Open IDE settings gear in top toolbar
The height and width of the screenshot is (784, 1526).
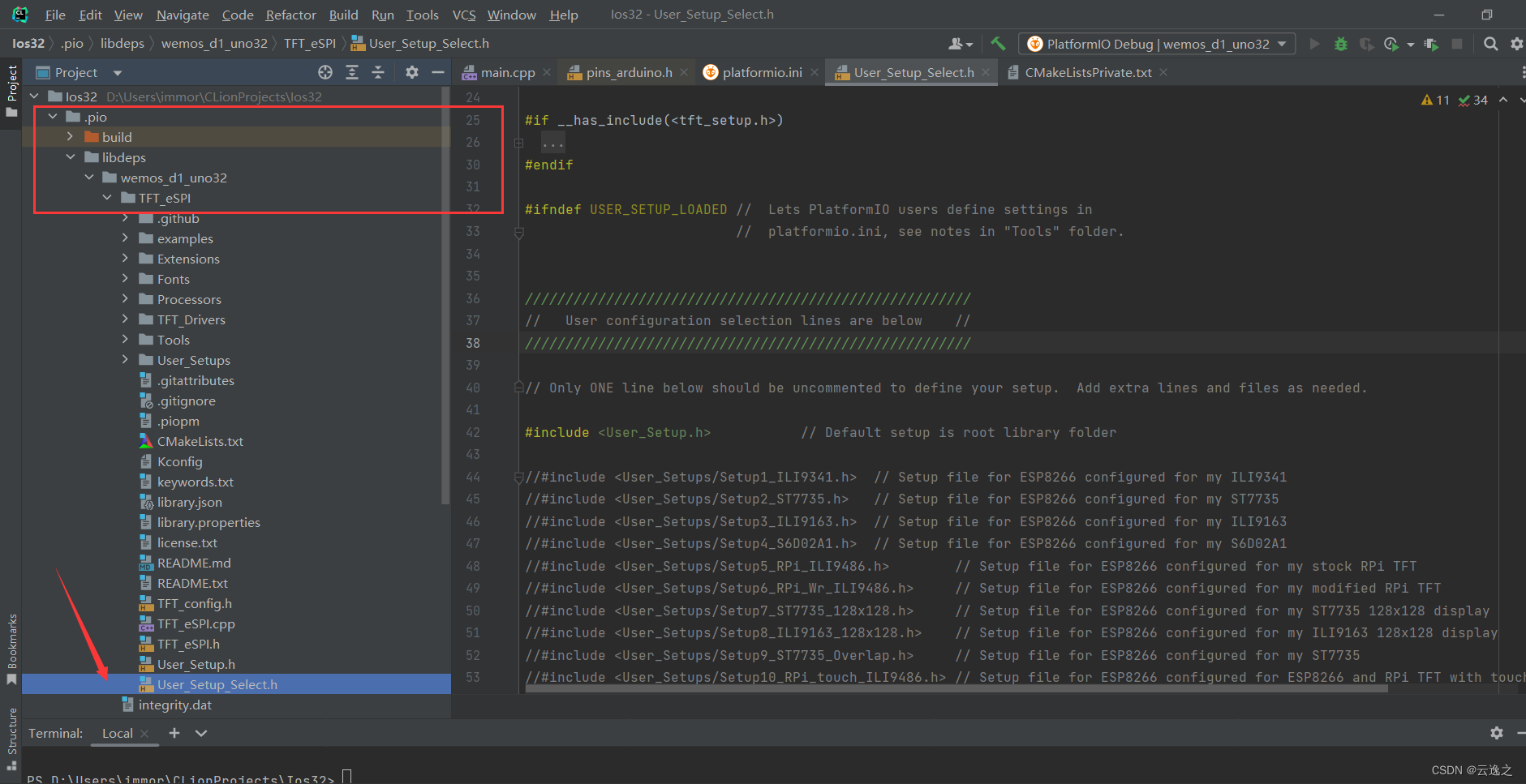click(x=1516, y=44)
